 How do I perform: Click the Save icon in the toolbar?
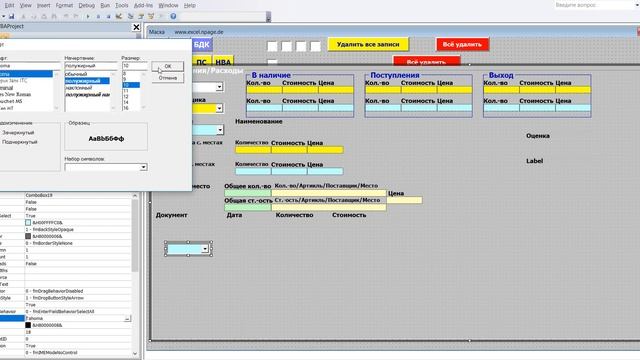[12, 16]
